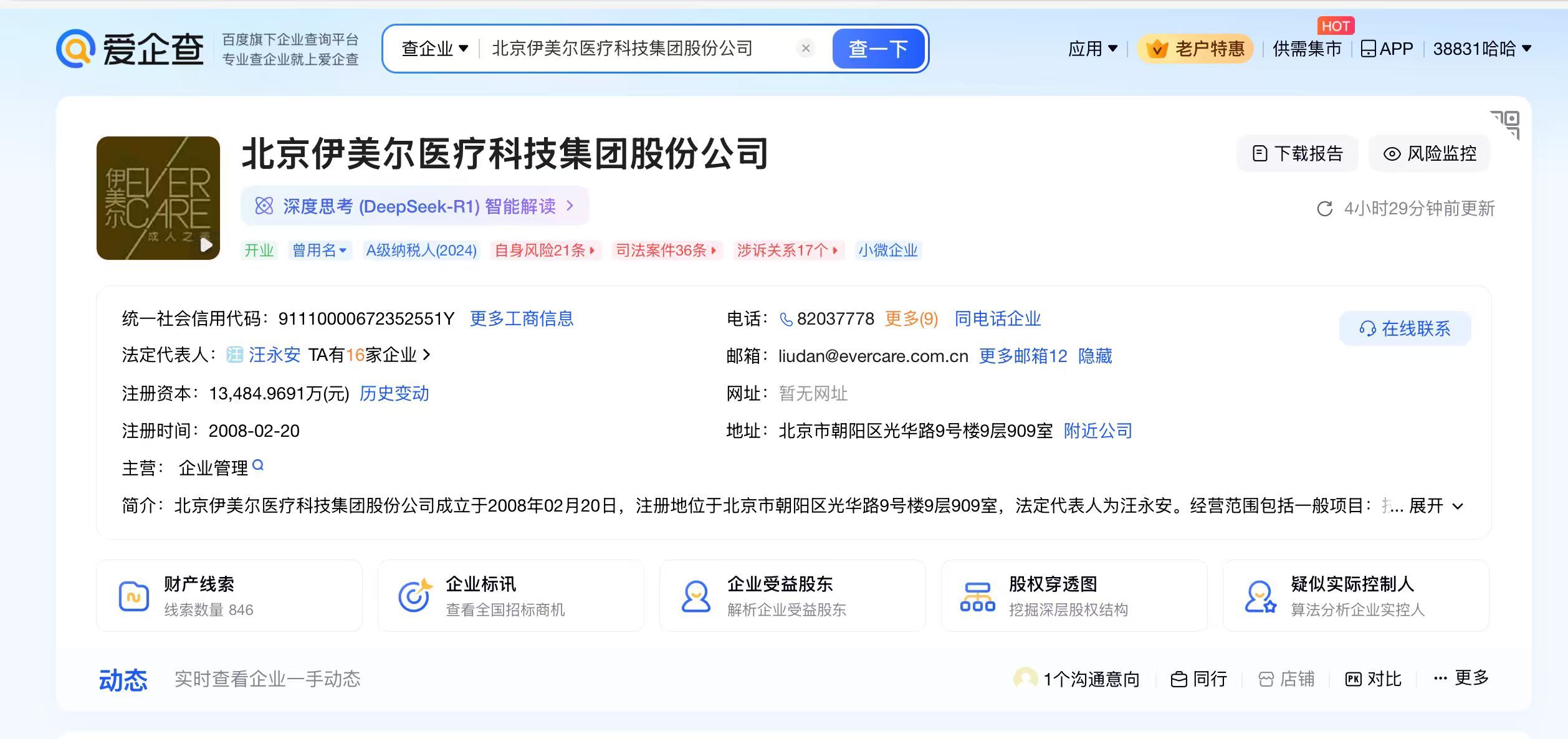Click the 查一下 search button
The image size is (1568, 739).
(877, 49)
